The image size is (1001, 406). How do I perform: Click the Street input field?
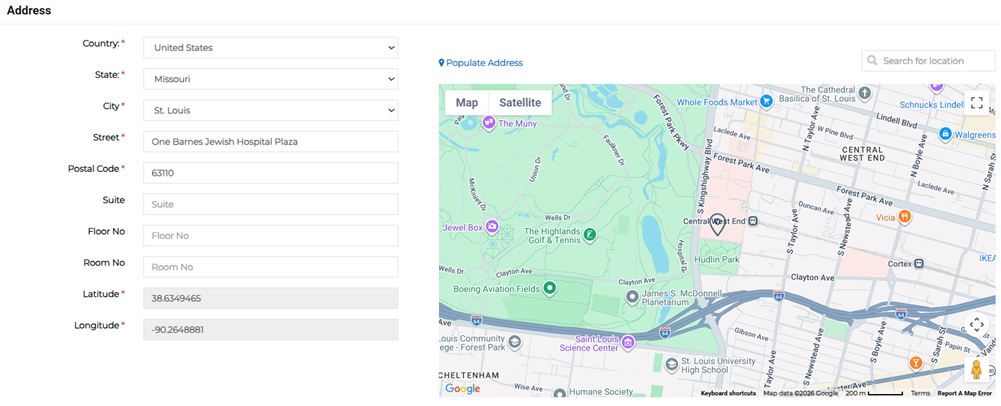(x=271, y=142)
